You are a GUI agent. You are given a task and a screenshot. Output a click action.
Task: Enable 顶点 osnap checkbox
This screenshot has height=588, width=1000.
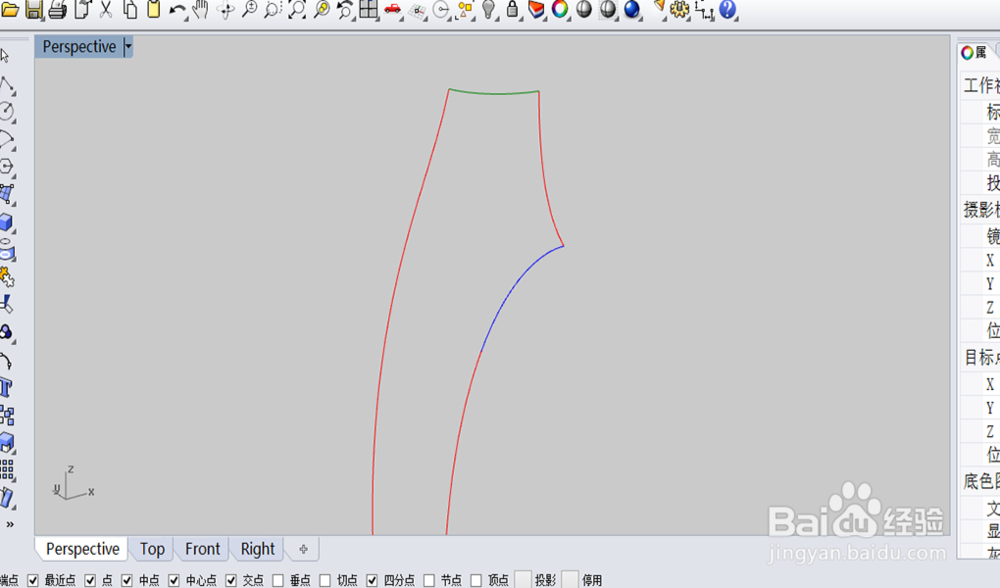click(x=476, y=580)
